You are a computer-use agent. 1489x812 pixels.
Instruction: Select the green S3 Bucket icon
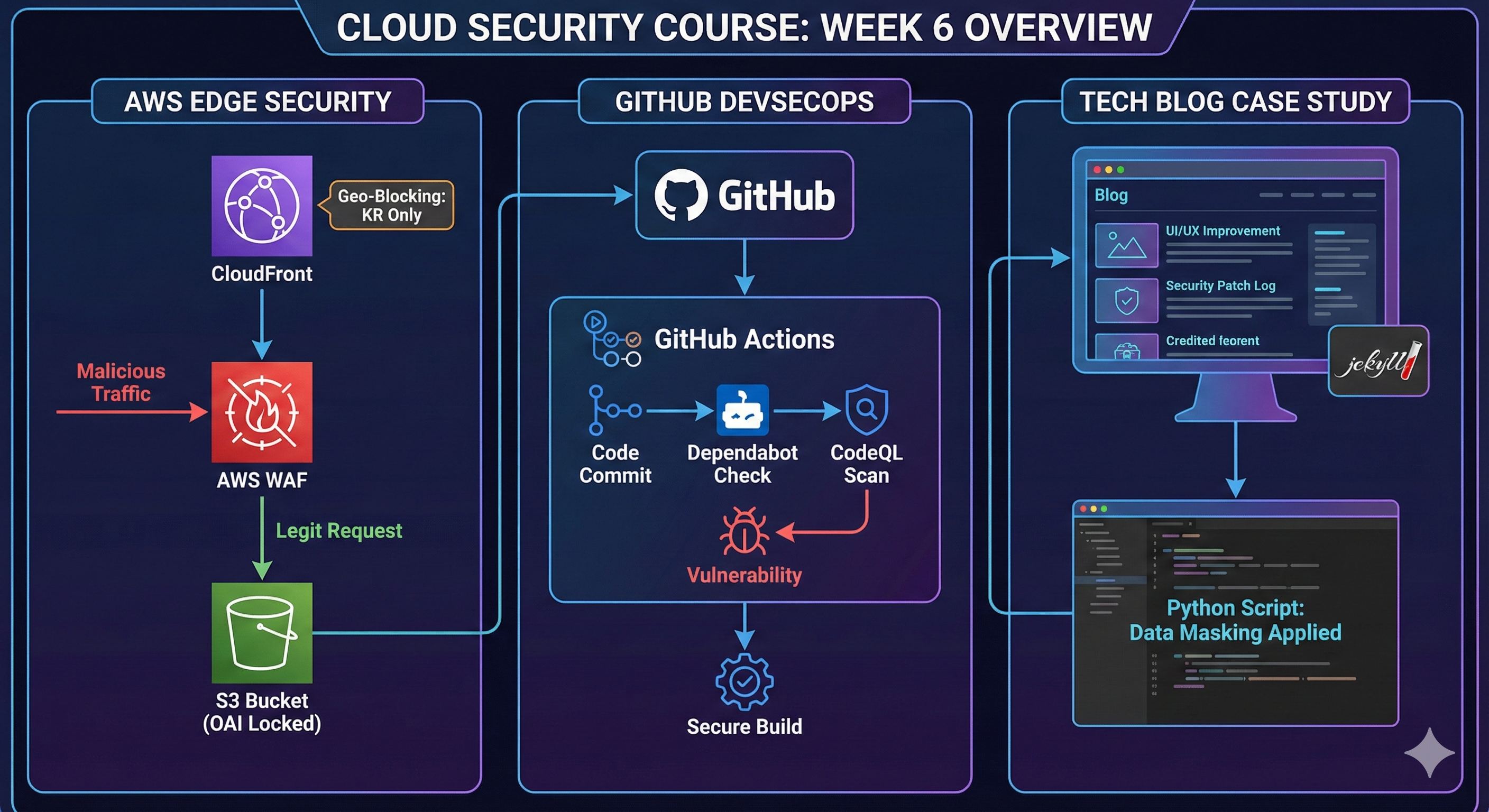click(262, 632)
